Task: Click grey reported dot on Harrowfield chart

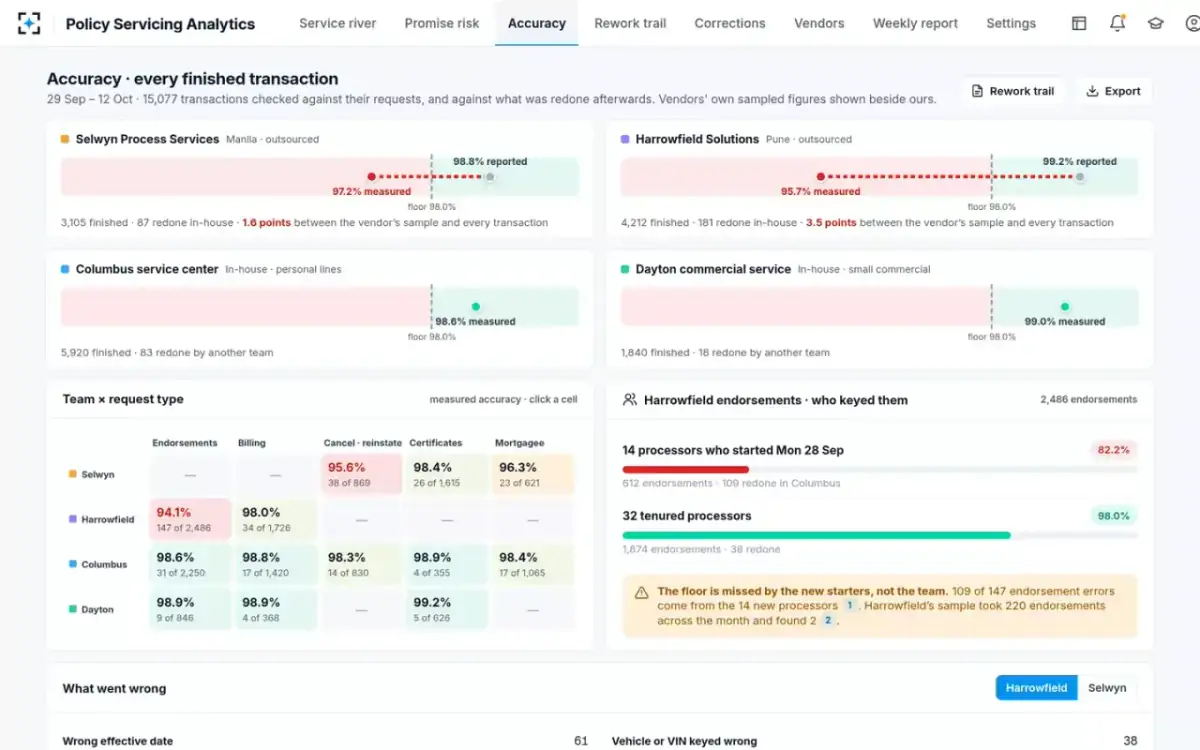Action: point(1080,176)
